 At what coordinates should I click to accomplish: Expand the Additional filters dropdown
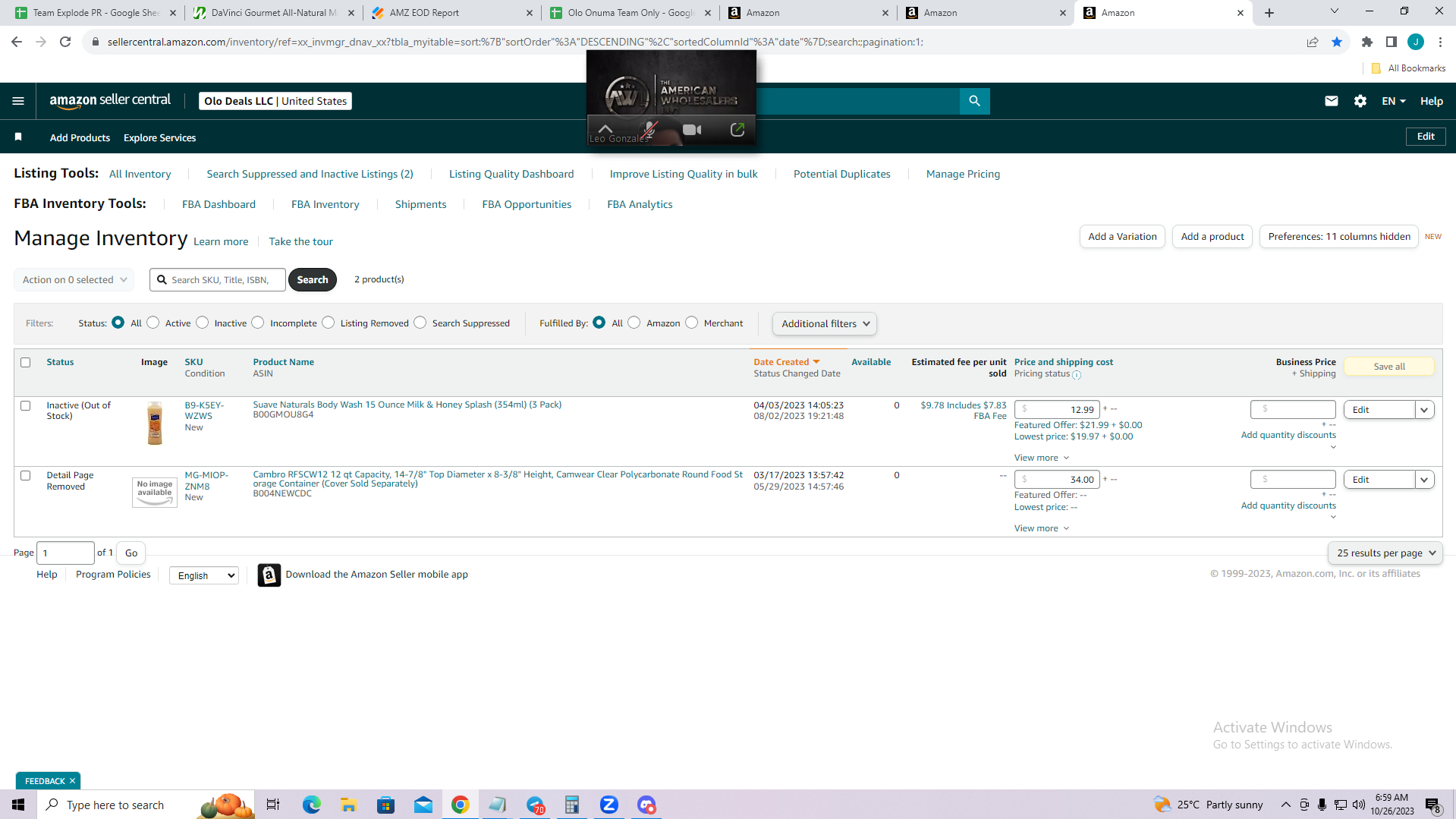[x=825, y=323]
